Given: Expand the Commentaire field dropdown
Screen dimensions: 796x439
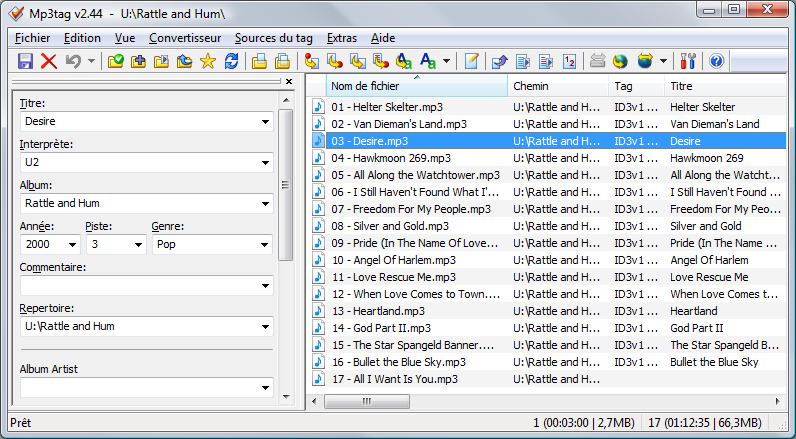Looking at the screenshot, I should pos(265,286).
